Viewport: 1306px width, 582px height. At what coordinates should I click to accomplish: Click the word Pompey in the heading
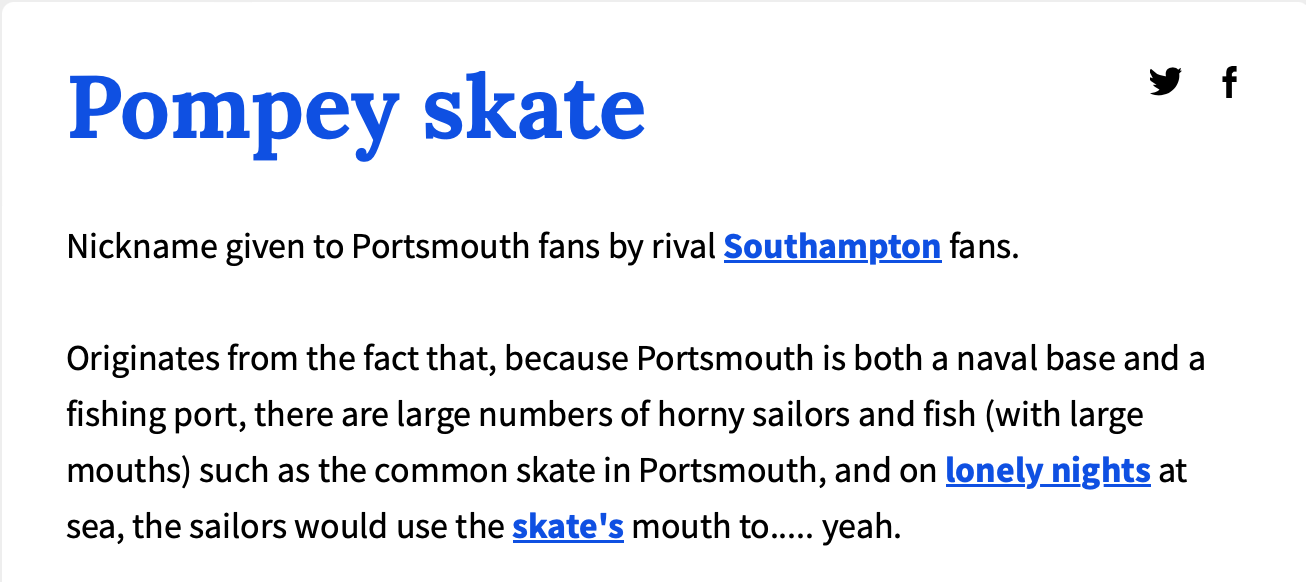coord(234,112)
